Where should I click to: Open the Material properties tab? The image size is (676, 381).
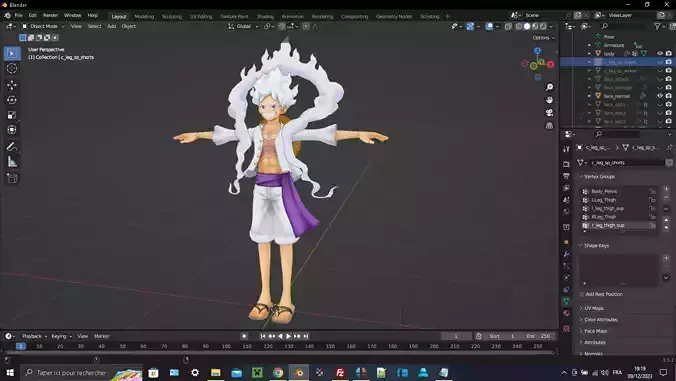click(566, 313)
